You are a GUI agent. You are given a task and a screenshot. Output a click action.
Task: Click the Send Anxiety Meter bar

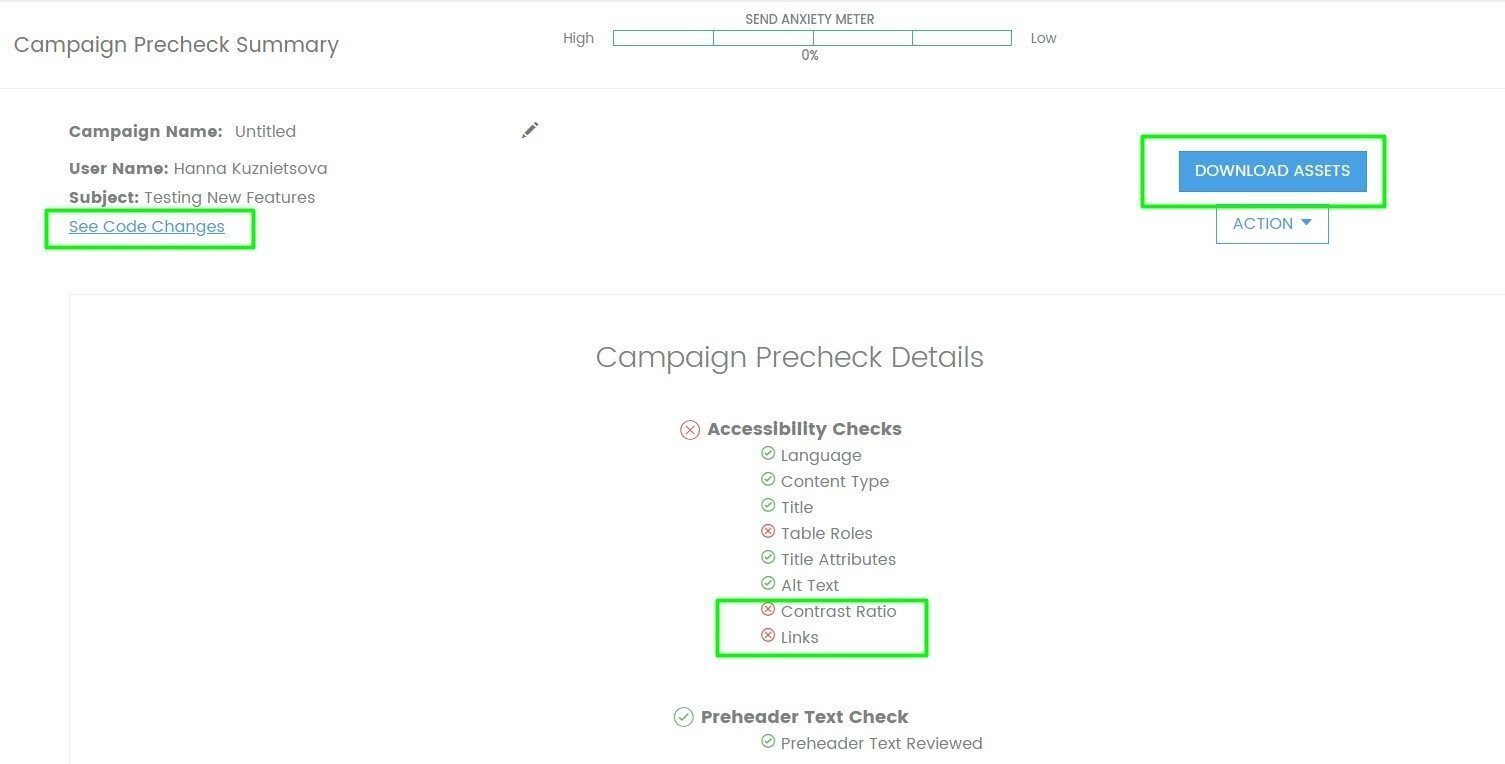(x=812, y=38)
